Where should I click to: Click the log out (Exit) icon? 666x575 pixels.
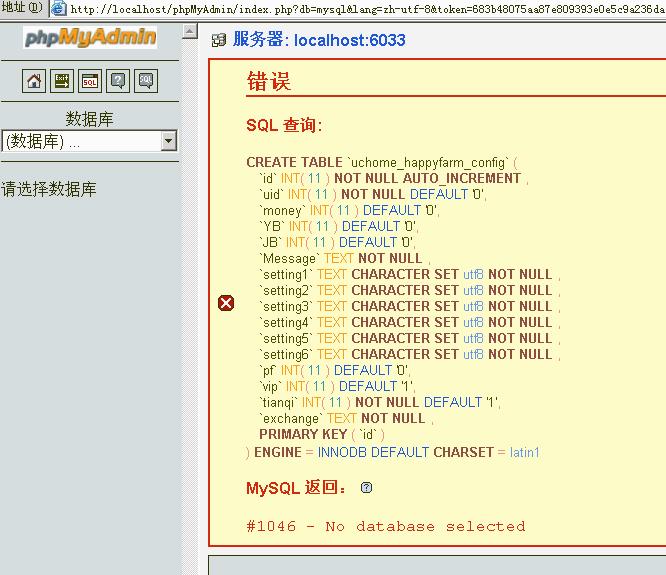(62, 81)
